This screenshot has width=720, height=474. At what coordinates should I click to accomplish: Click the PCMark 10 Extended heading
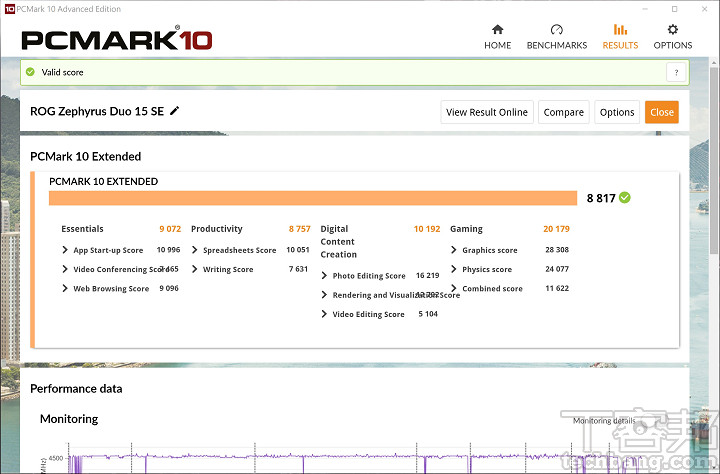coord(85,156)
